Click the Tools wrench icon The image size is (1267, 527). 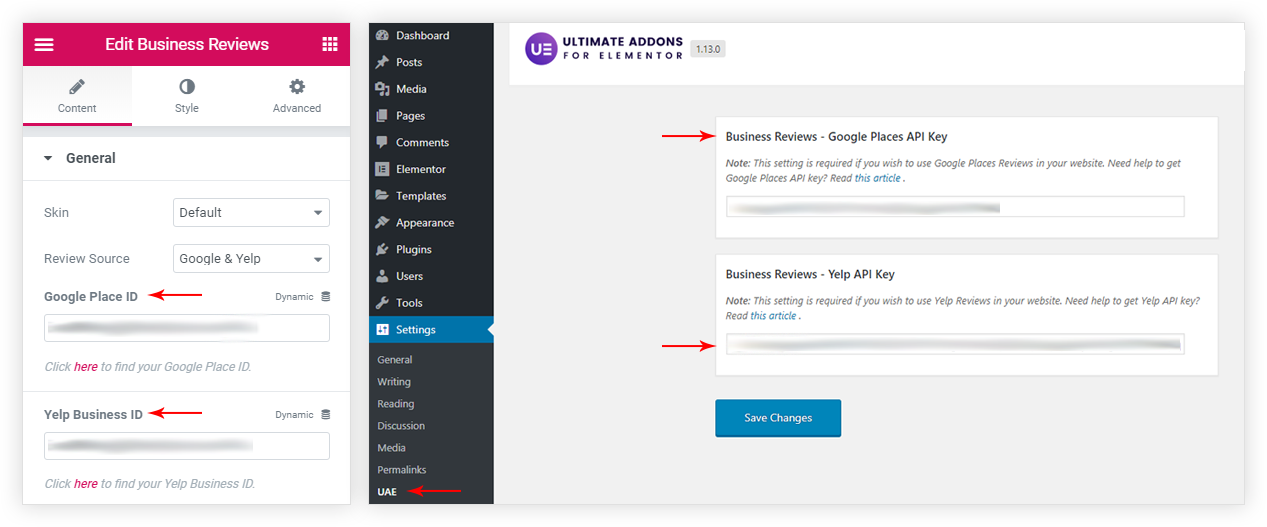click(382, 303)
